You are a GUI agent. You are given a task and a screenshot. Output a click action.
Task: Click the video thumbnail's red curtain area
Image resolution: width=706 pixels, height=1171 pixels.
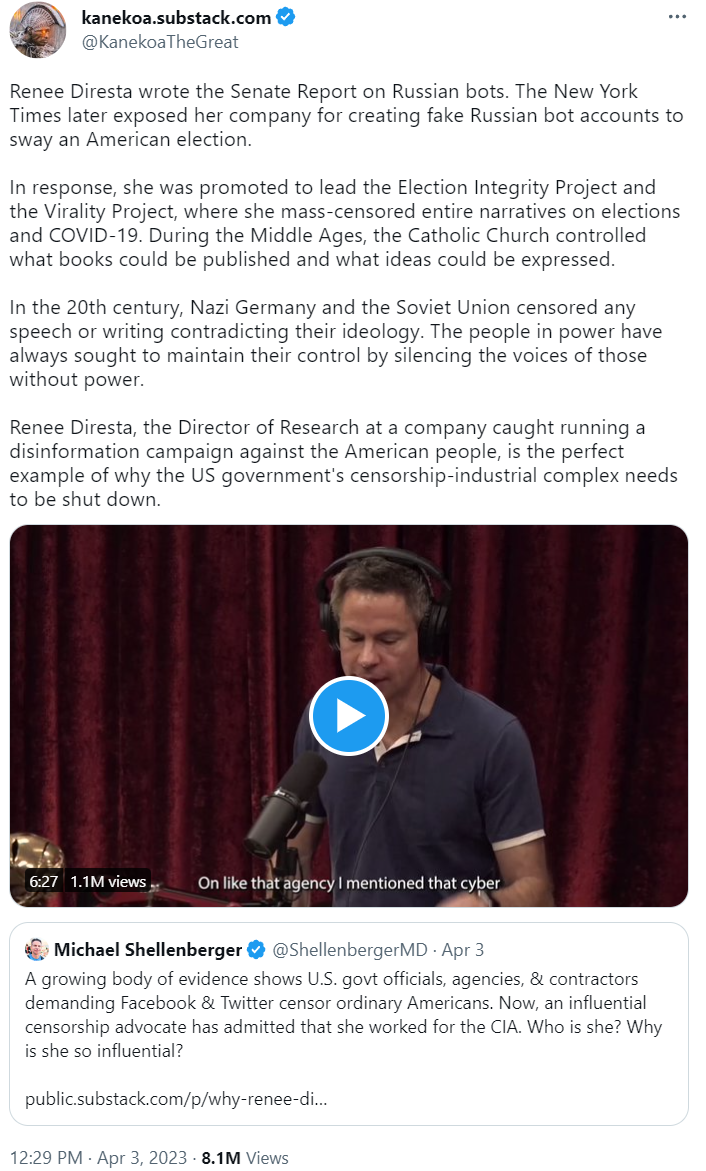[149, 672]
